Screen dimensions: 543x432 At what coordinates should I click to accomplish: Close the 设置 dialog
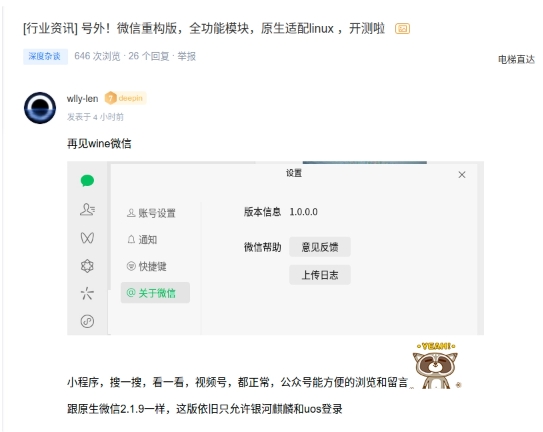(x=462, y=175)
